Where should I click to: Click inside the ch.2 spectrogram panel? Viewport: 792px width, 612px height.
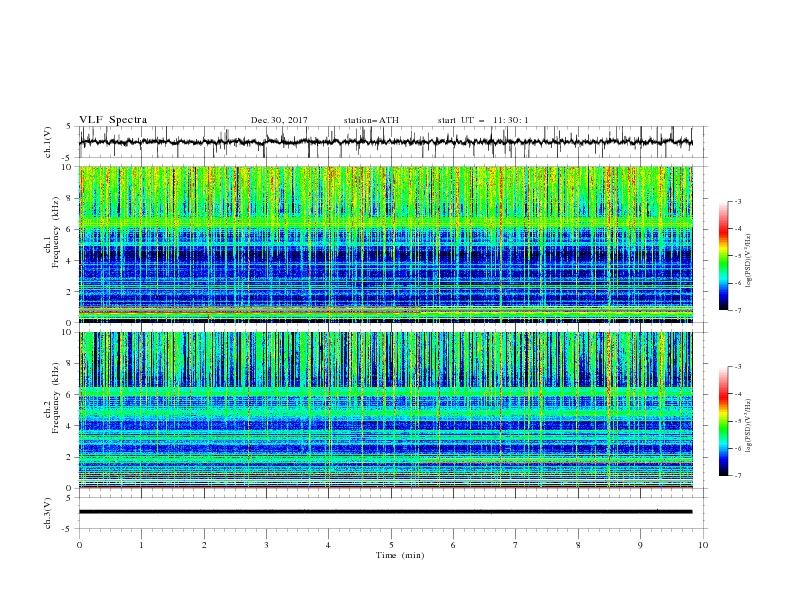click(386, 410)
